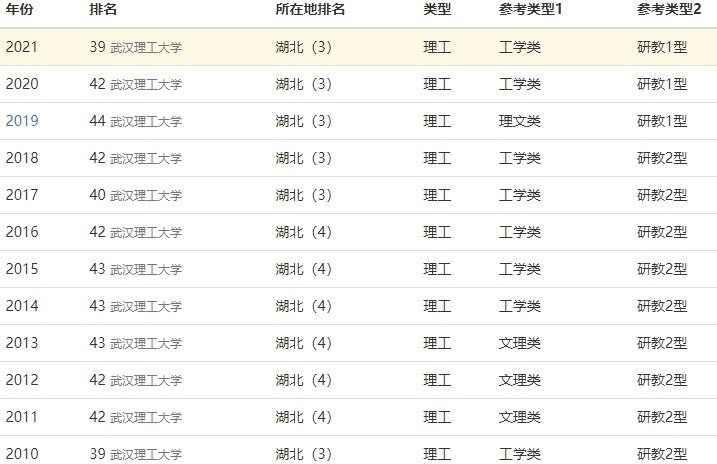Select the 排名 column header
The image size is (717, 464).
point(103,9)
